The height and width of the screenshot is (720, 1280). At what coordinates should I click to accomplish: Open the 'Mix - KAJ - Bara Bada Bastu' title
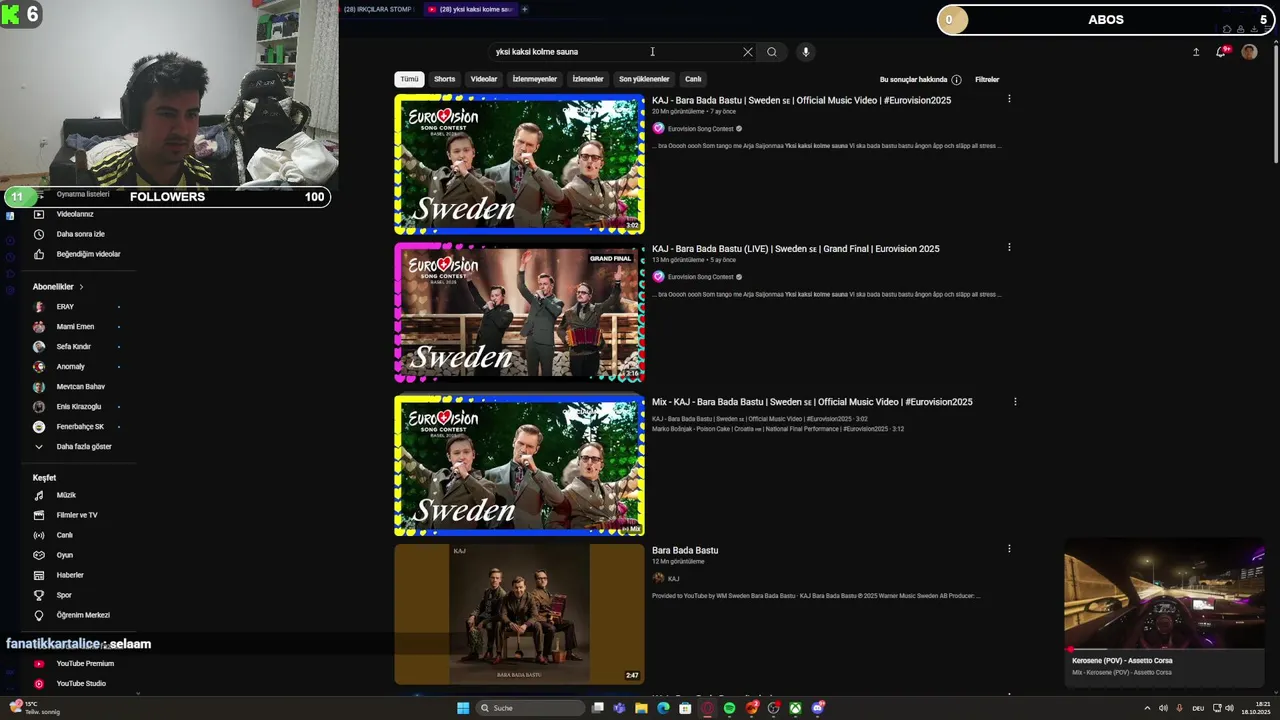812,402
